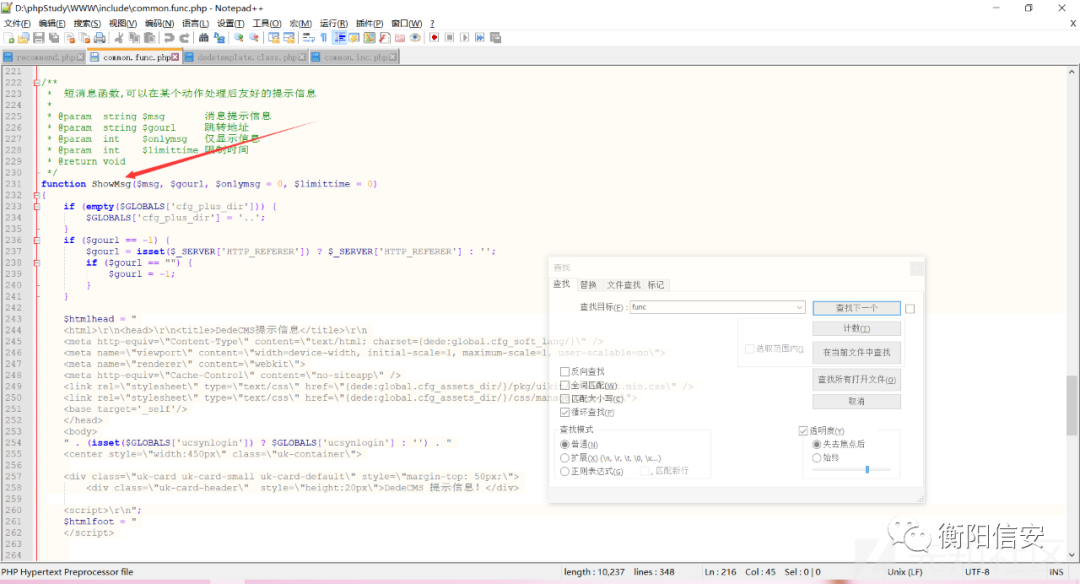Open the function list icon

tap(384, 38)
